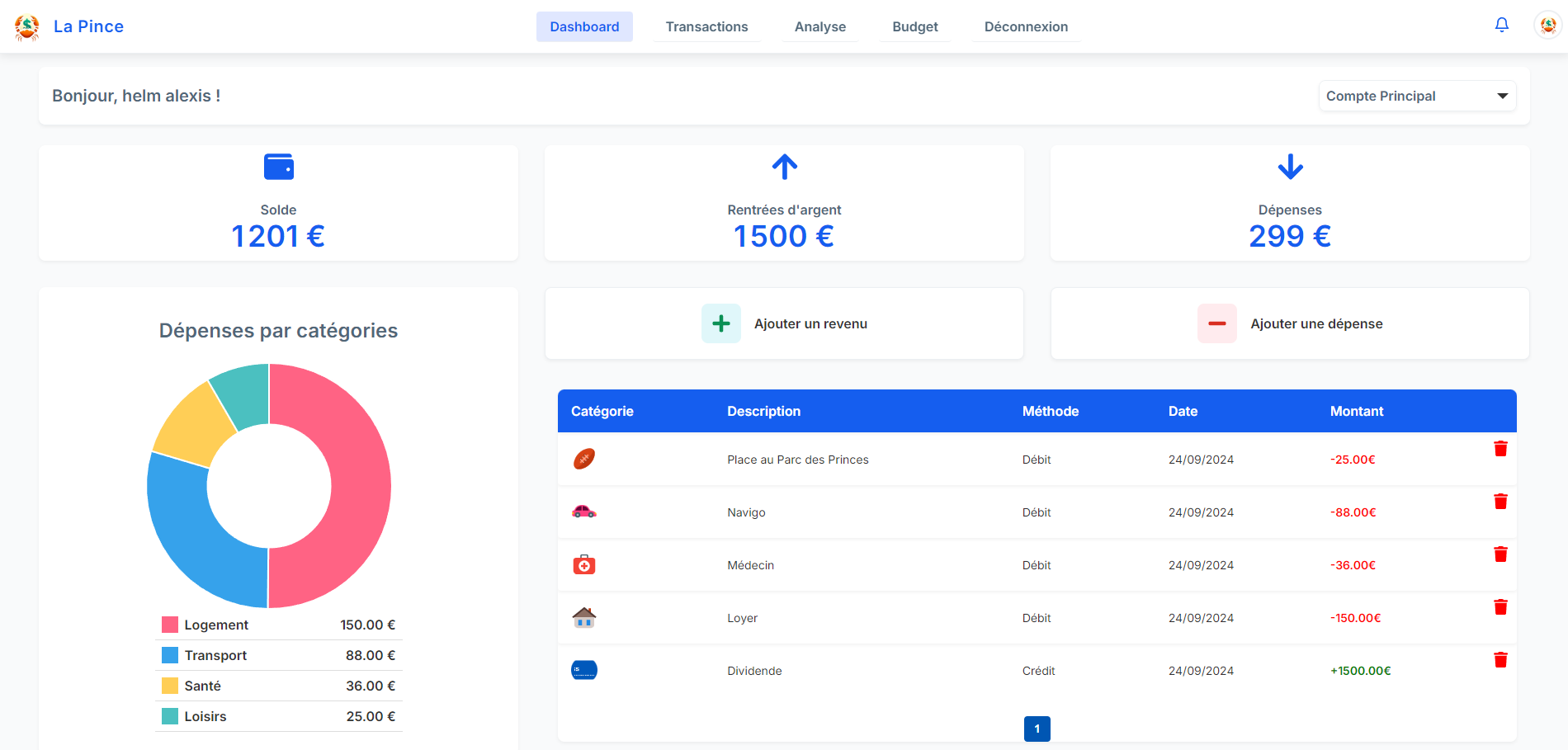
Task: Delete the Dividende transaction
Action: tap(1500, 660)
